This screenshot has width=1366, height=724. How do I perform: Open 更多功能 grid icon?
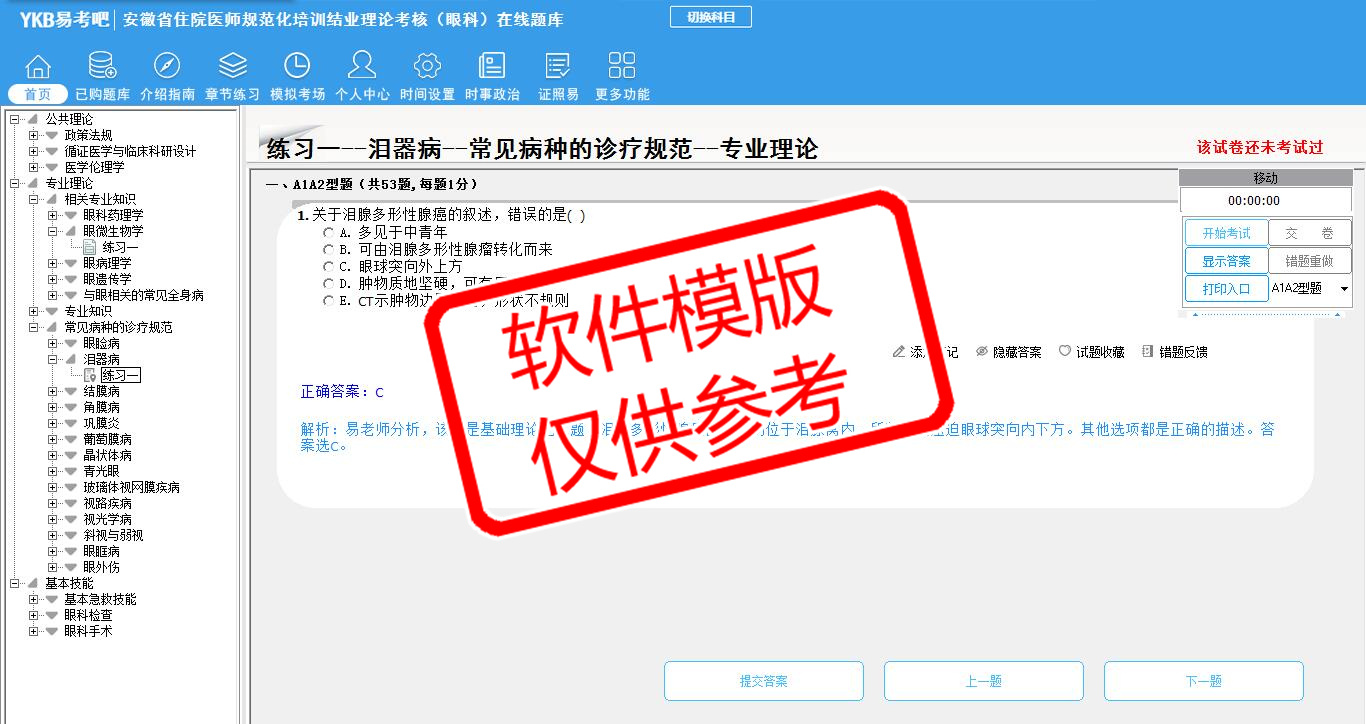[x=621, y=66]
